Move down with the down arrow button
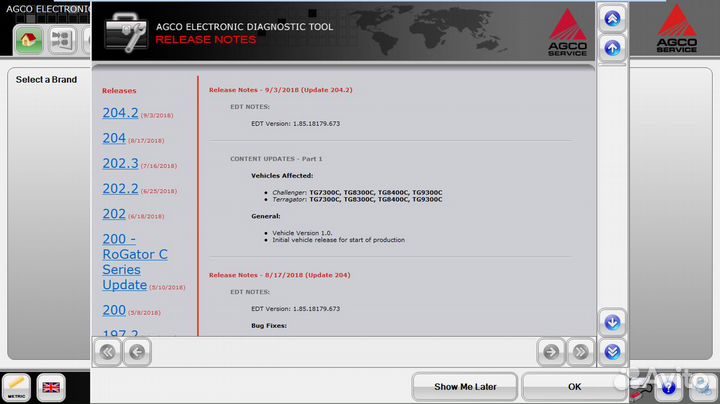Viewport: 720px width, 404px height. pos(612,323)
